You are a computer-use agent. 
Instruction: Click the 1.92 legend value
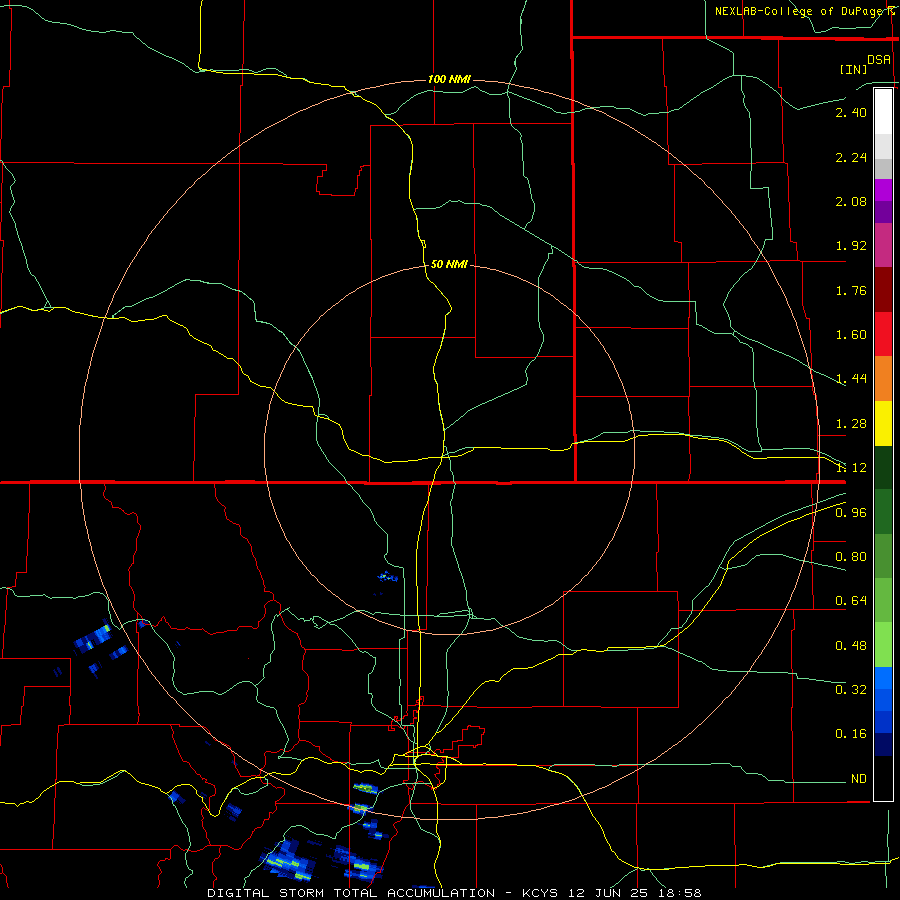[x=851, y=246]
